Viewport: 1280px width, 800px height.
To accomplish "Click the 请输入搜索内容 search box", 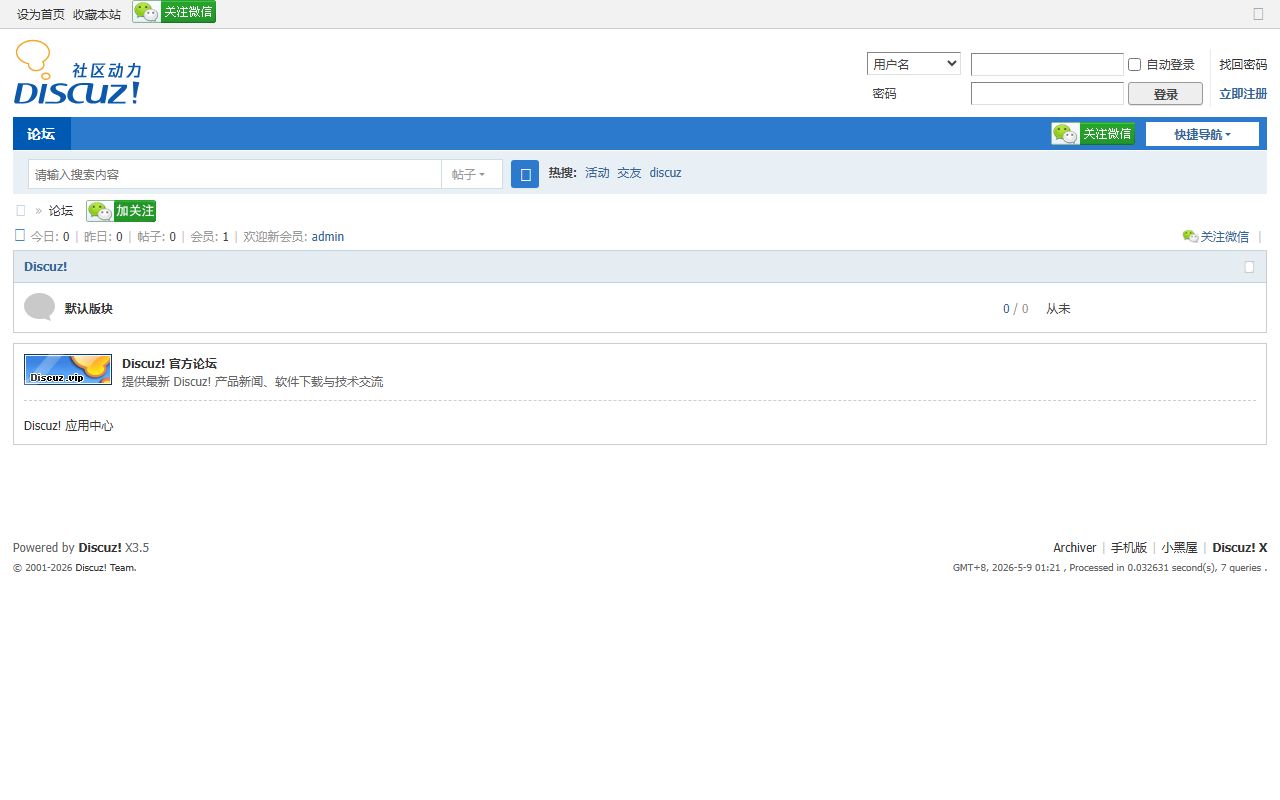I will click(x=235, y=174).
